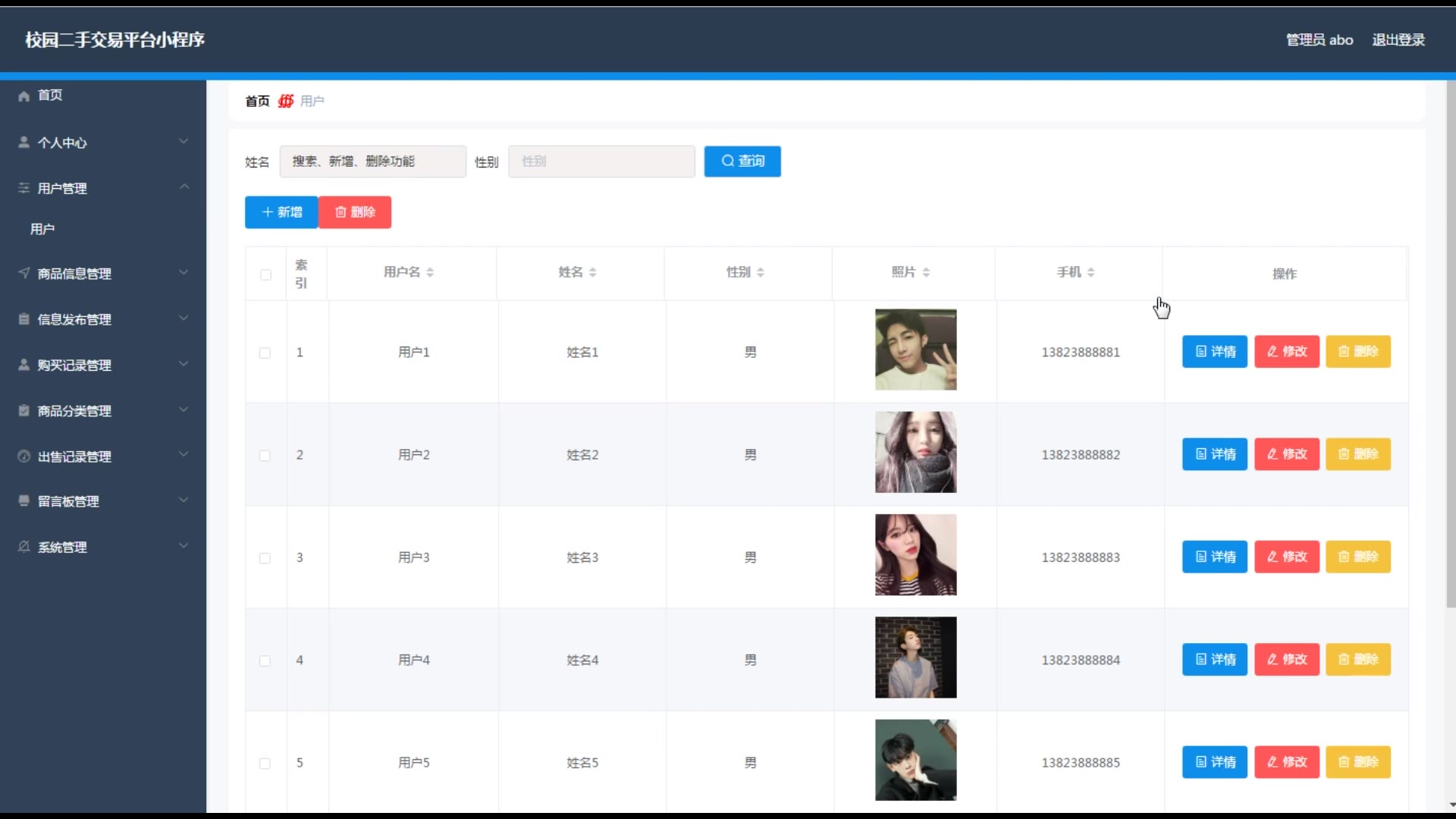This screenshot has height=819, width=1456.
Task: Click 管理员 abo in header
Action: [x=1319, y=40]
